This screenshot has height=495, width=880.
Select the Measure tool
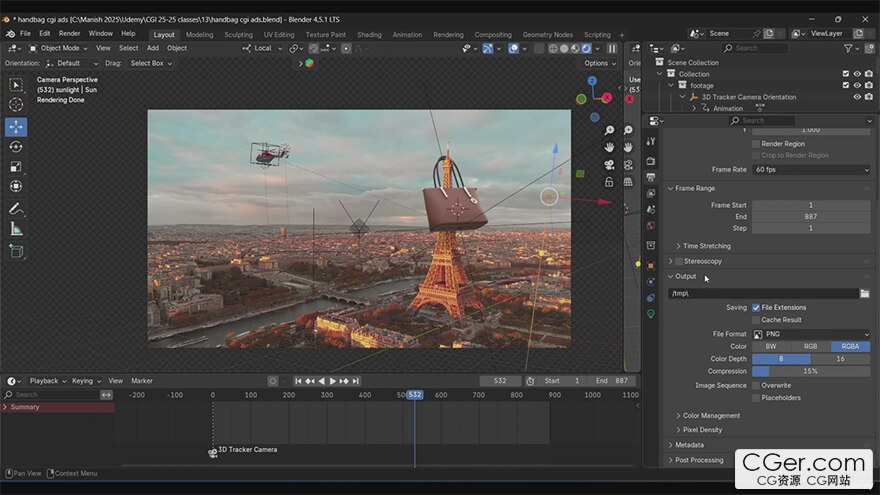16,229
